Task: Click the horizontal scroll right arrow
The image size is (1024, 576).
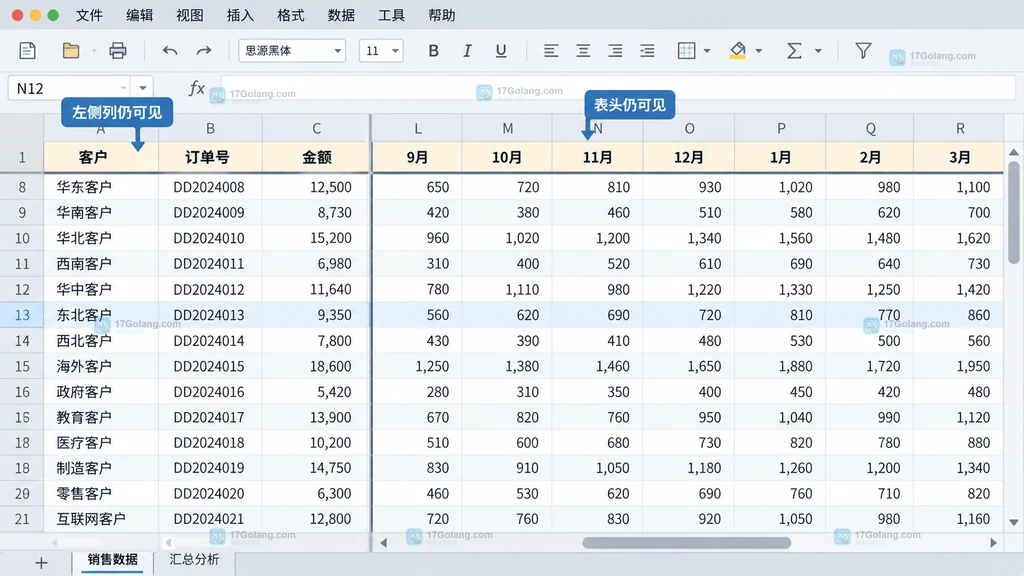Action: click(993, 543)
